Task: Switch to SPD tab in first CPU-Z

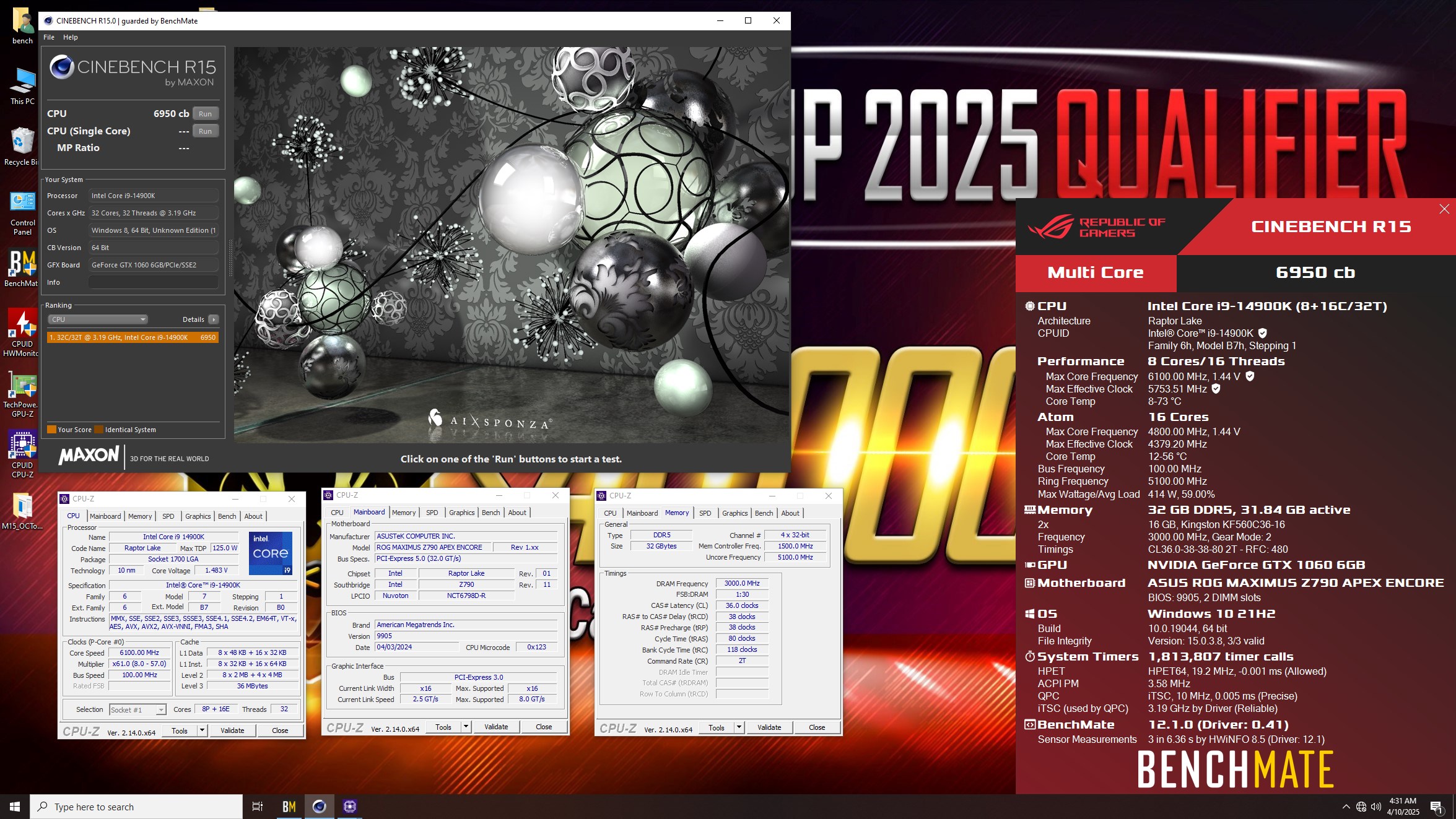Action: tap(168, 516)
